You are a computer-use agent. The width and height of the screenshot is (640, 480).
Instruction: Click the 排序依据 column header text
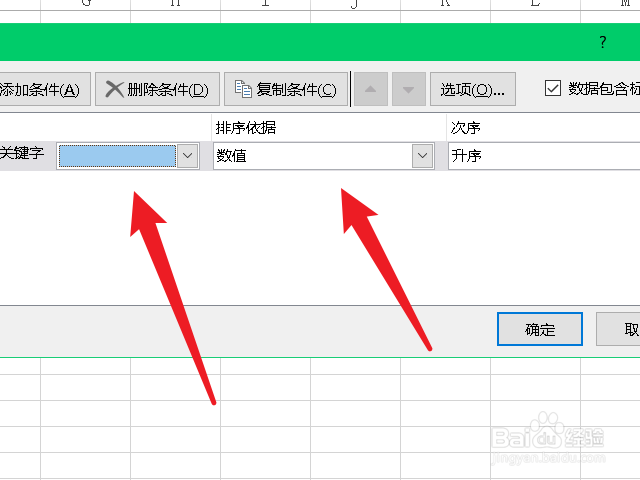click(x=246, y=128)
